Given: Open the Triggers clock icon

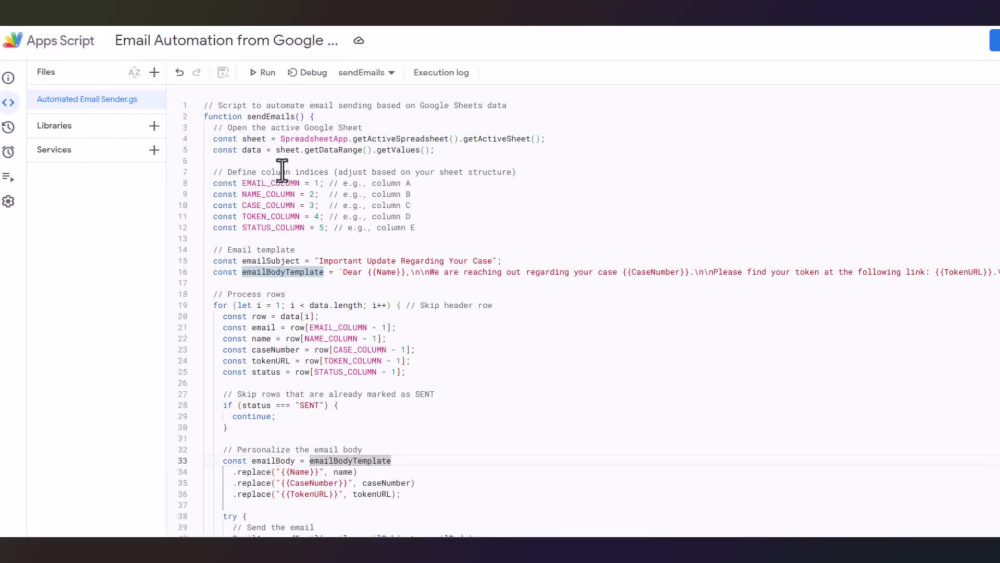Looking at the screenshot, I should pyautogui.click(x=8, y=152).
